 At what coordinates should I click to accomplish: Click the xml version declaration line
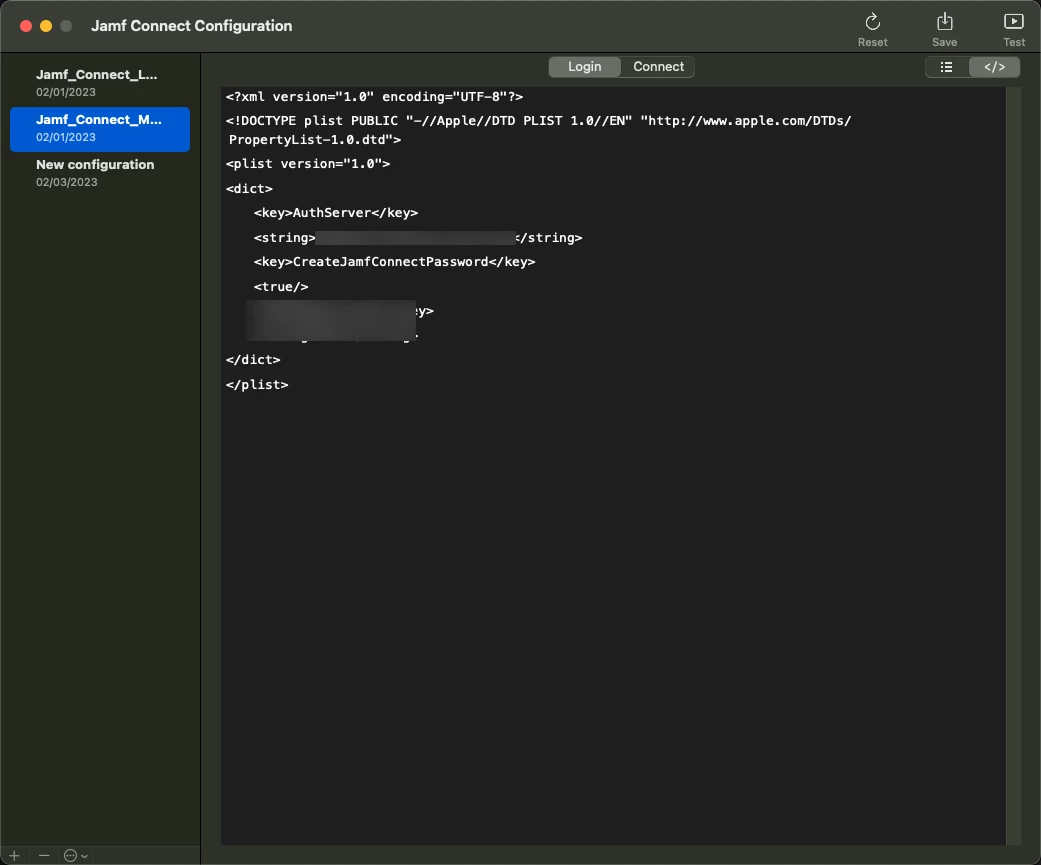click(x=374, y=97)
